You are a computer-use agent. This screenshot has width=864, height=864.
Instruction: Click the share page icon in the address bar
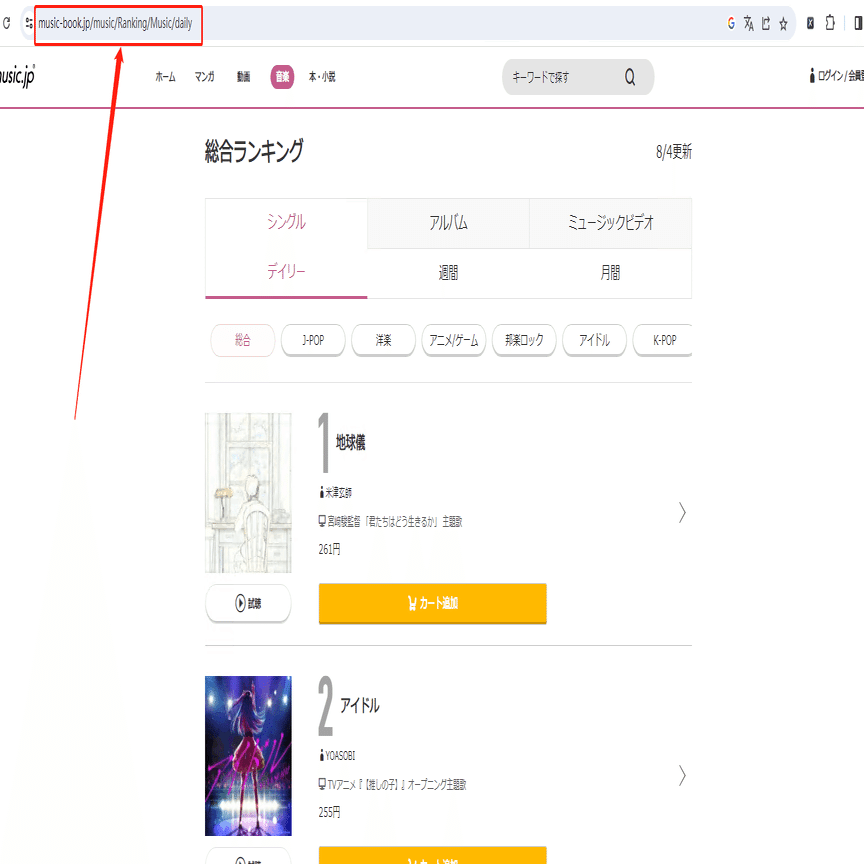click(766, 23)
